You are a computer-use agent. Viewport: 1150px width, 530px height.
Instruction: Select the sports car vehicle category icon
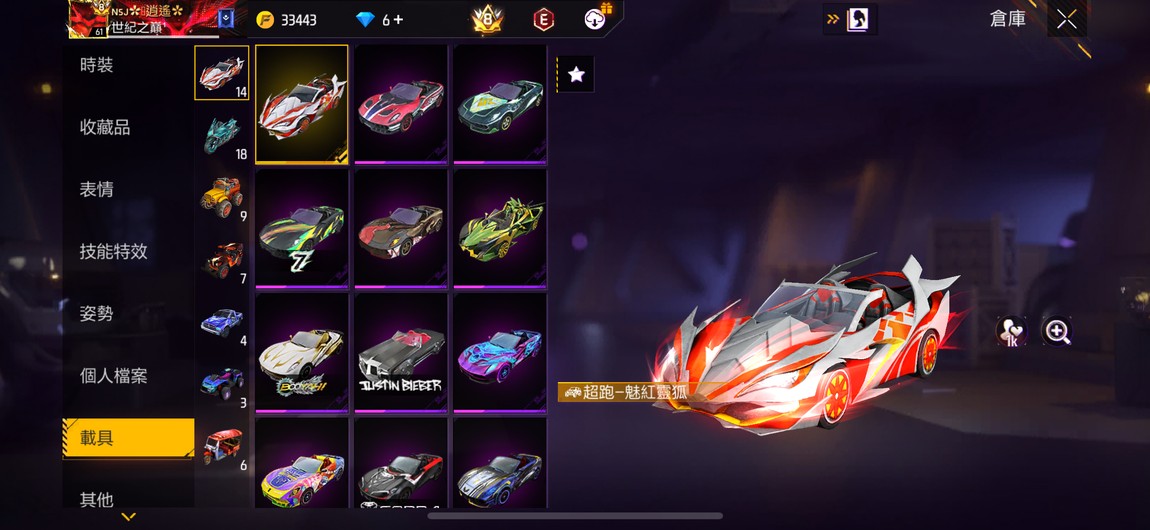point(221,73)
